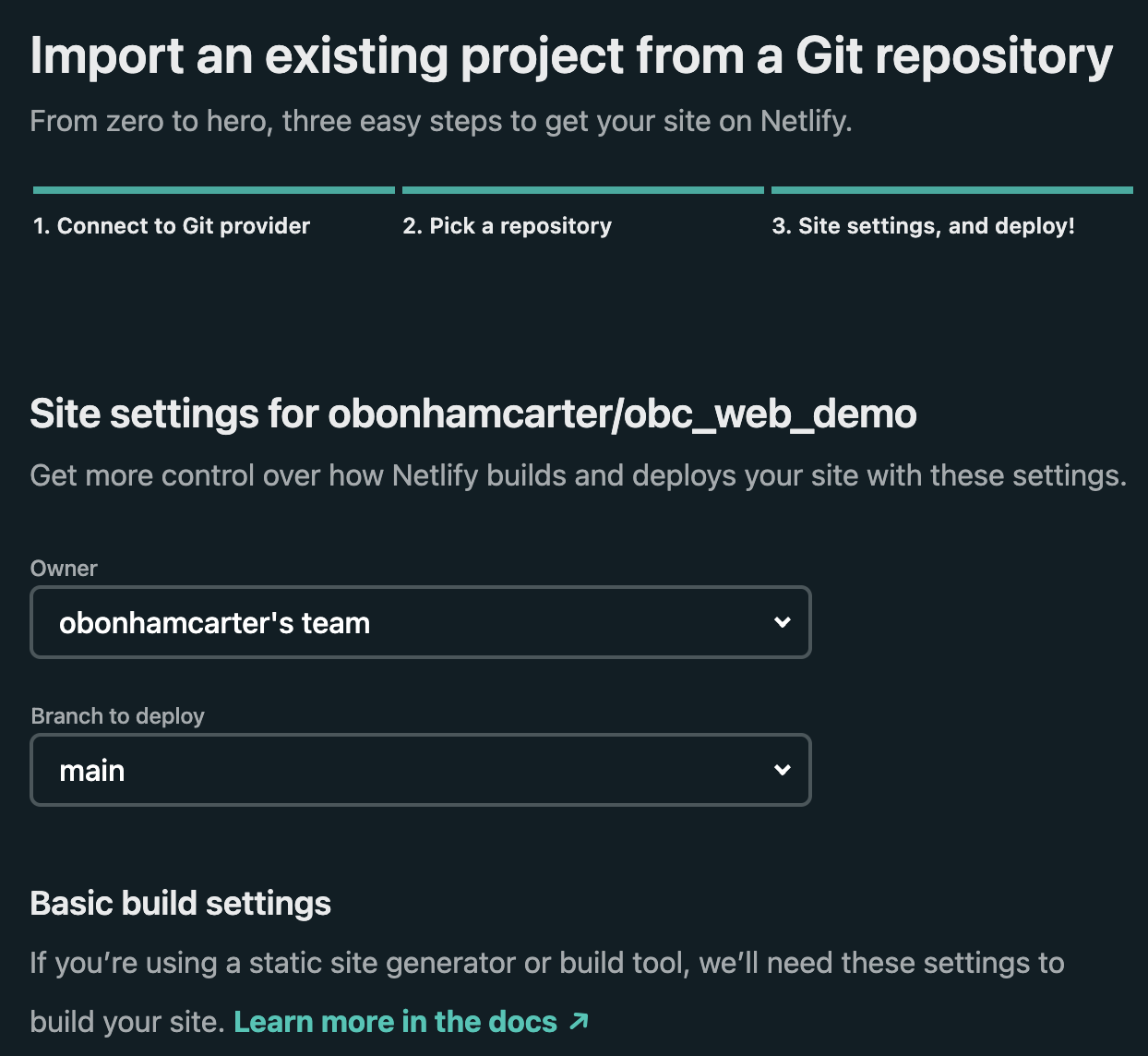The width and height of the screenshot is (1148, 1056).
Task: Click the Owner field label
Action: [x=64, y=569]
